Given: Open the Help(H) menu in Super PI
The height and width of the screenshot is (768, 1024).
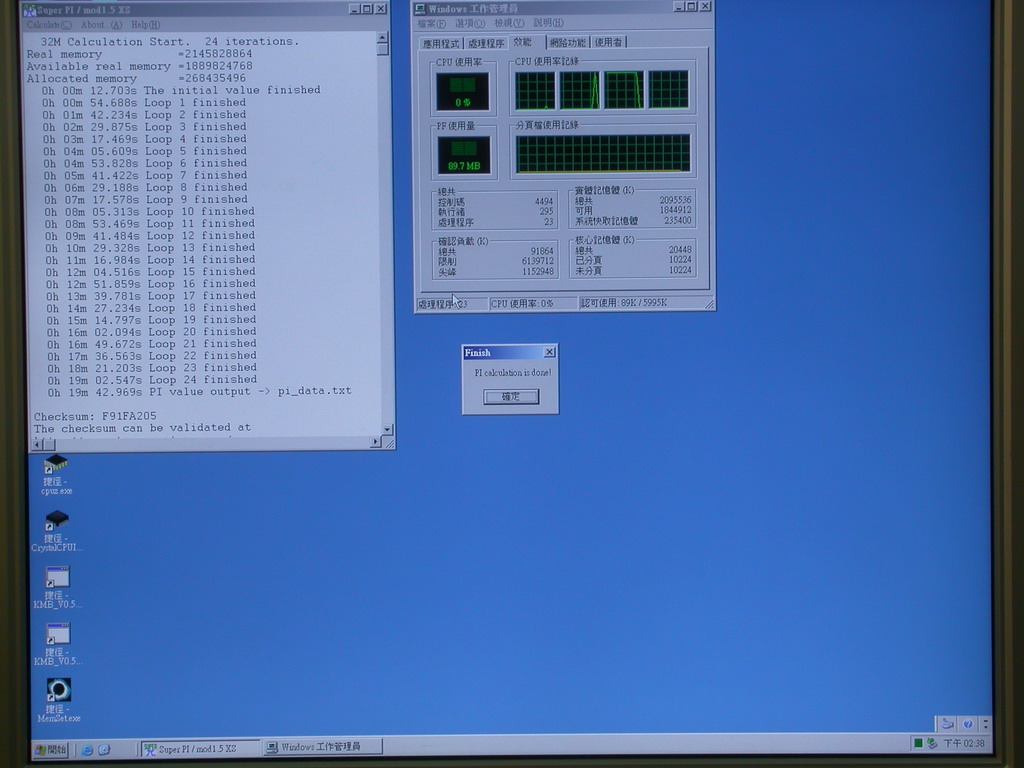Looking at the screenshot, I should coord(145,25).
